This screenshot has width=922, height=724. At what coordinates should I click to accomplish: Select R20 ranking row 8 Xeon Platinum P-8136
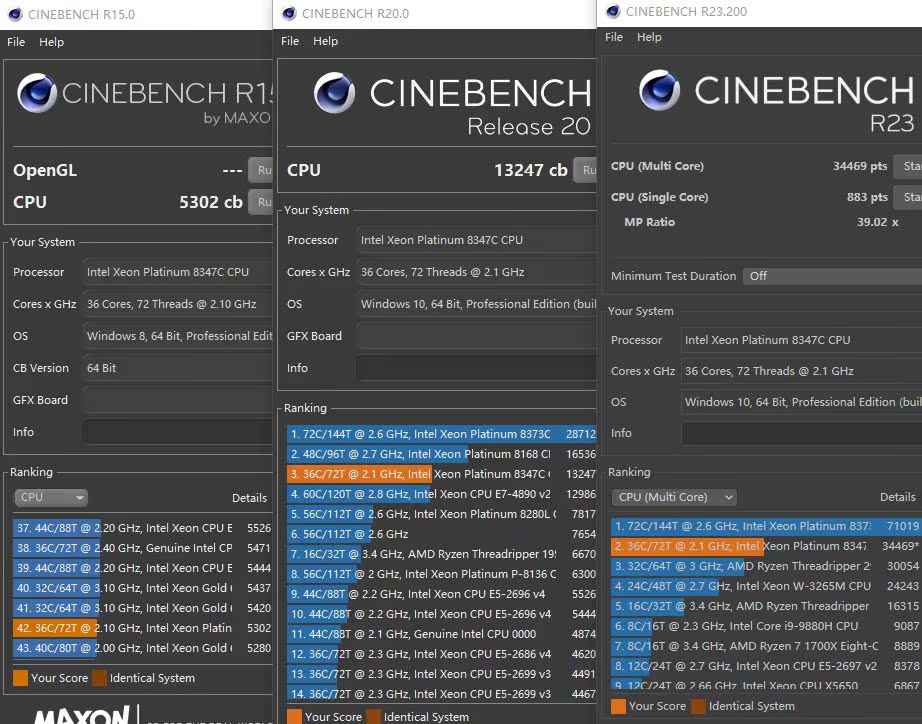[x=442, y=574]
